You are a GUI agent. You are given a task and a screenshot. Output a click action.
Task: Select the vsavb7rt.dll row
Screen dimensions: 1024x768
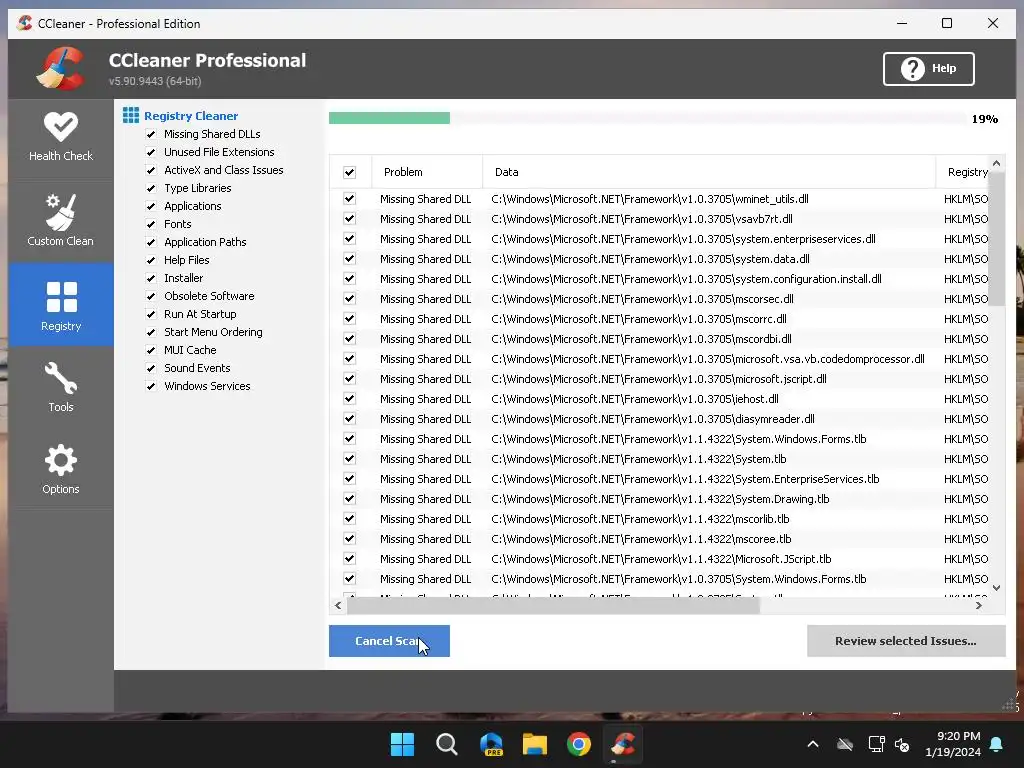coord(660,219)
